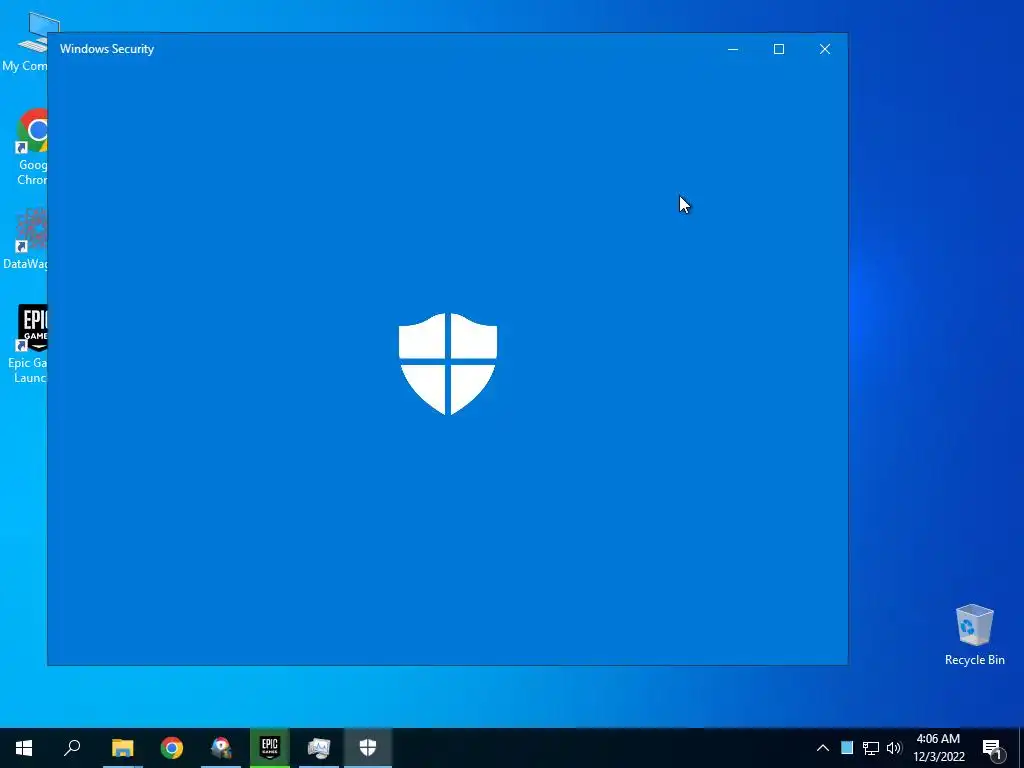Open the taskbar app between Chrome and Epic Games
1024x768 pixels.
pyautogui.click(x=221, y=748)
